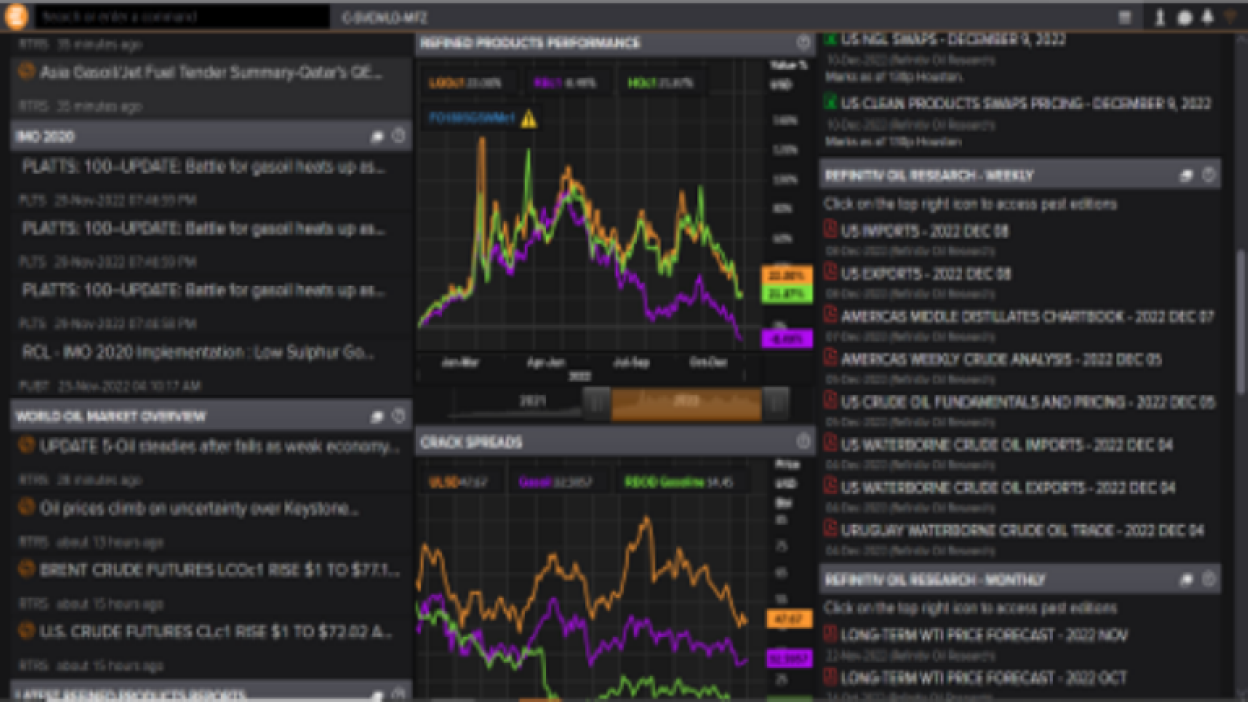Click the popout icon on the IMO 2020 panel

[x=377, y=135]
